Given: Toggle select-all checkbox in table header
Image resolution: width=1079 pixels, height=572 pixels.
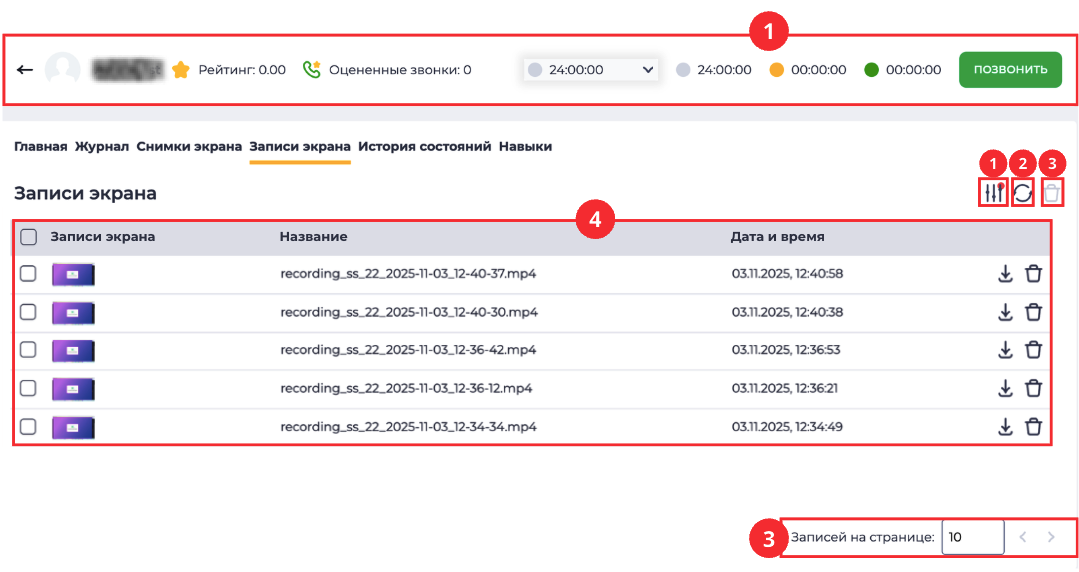Looking at the screenshot, I should tap(28, 237).
